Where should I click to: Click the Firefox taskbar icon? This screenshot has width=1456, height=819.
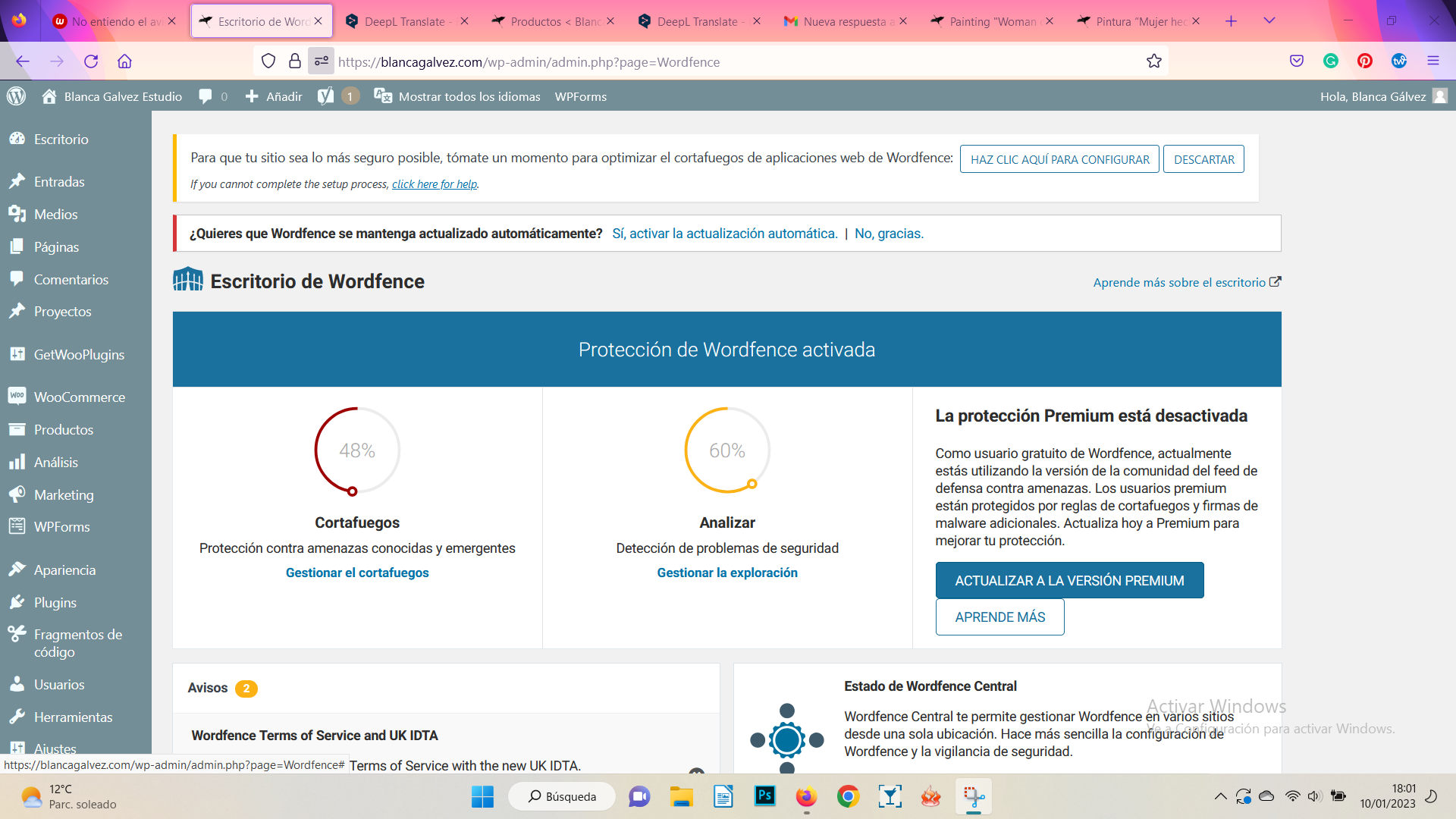(806, 796)
